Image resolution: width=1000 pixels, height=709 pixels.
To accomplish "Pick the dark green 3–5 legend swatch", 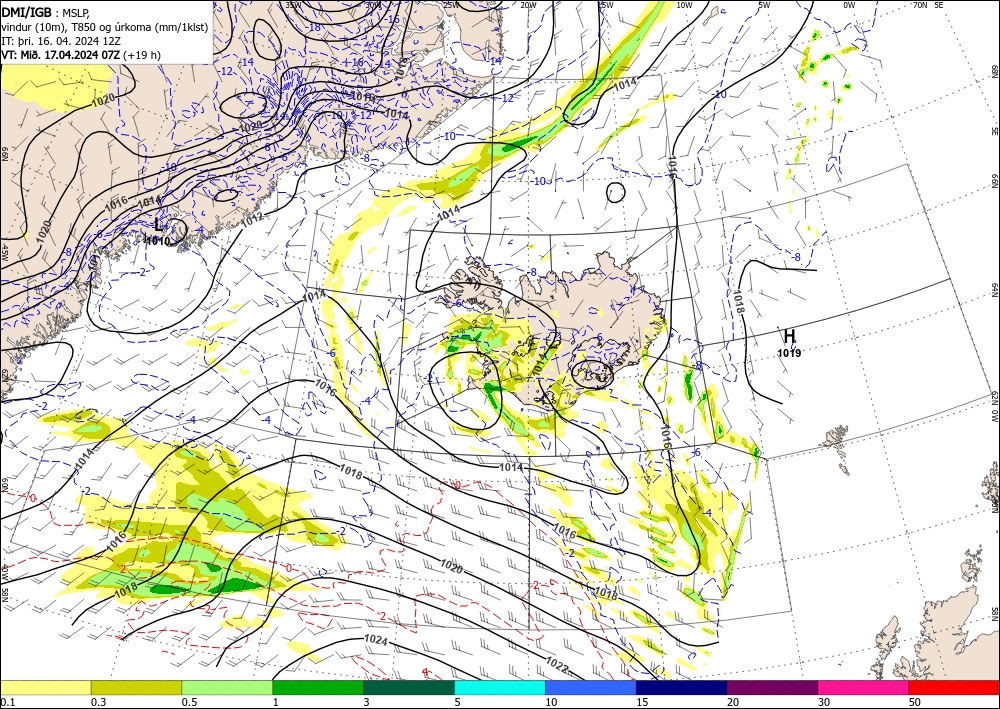I will pyautogui.click(x=409, y=688).
